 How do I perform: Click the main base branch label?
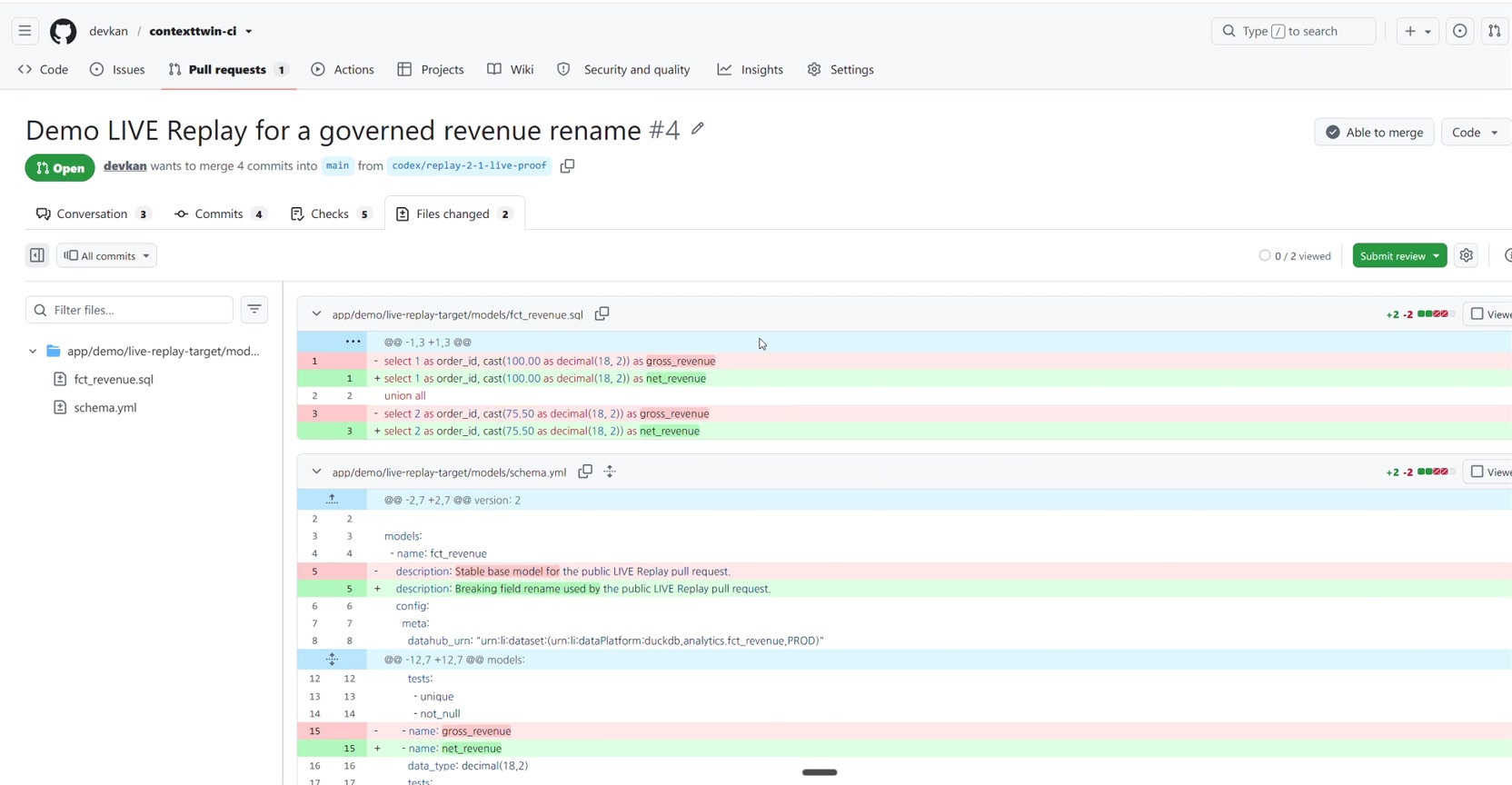point(337,166)
